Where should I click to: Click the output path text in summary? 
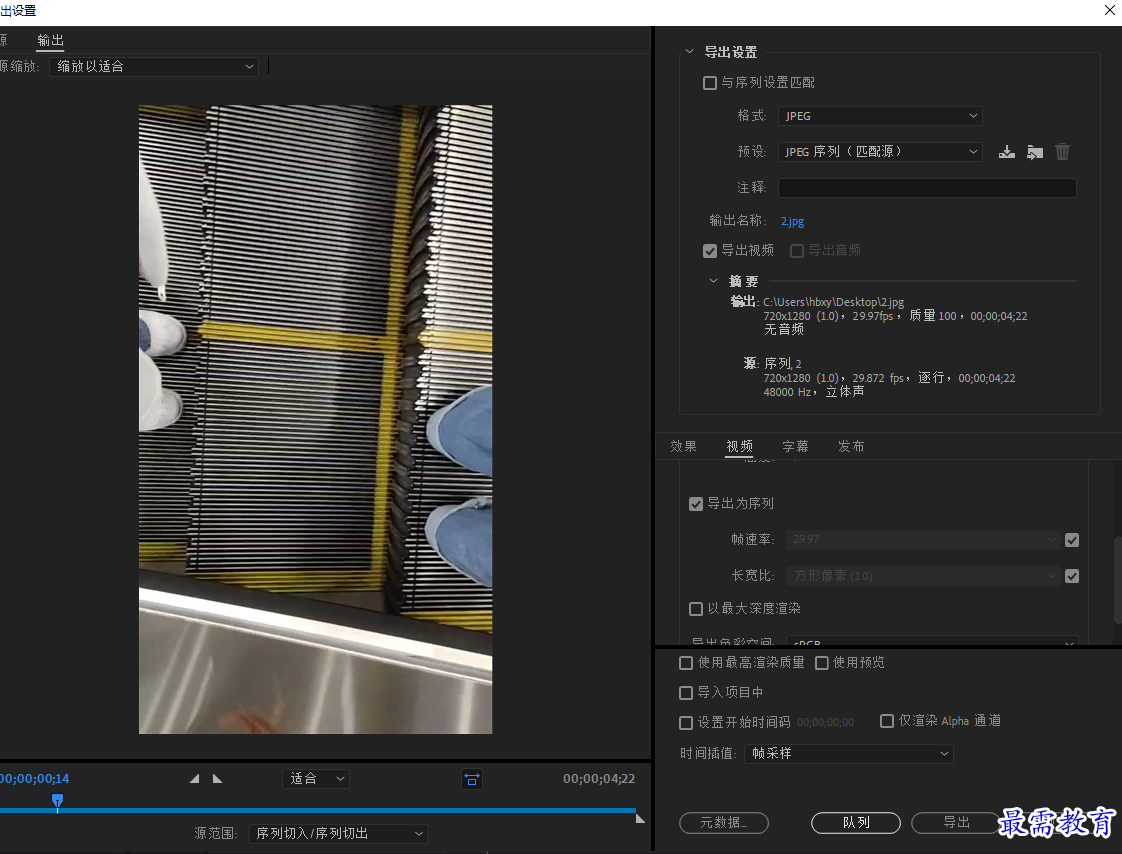834,302
